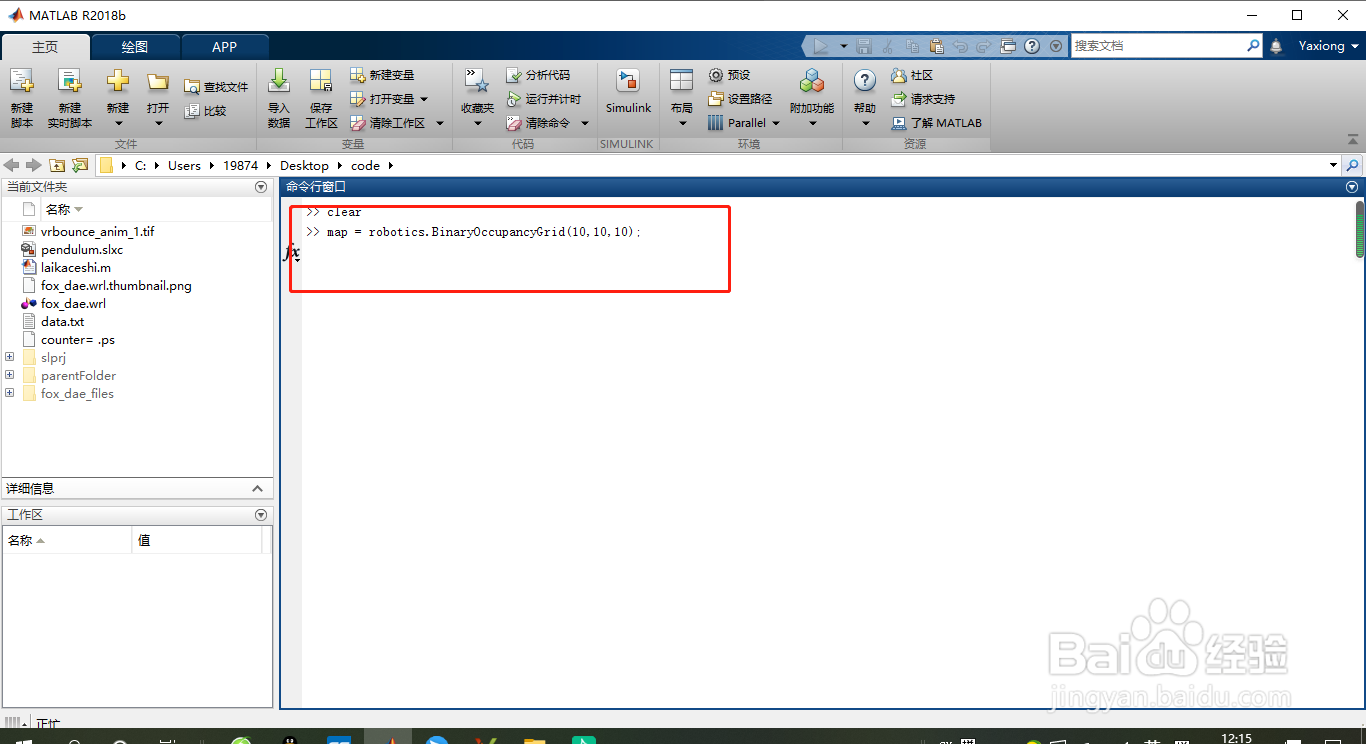Click the notification bell icon
1366x744 pixels.
pyautogui.click(x=1276, y=46)
